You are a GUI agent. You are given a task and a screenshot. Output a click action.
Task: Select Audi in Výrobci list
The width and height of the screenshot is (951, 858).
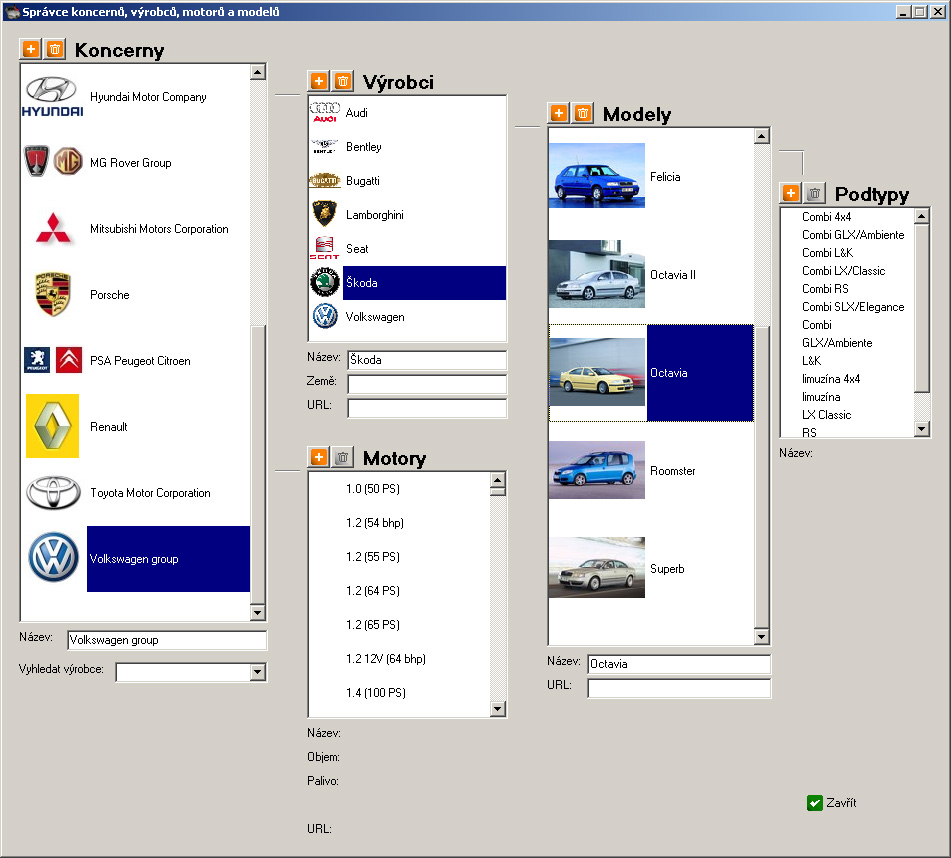click(357, 113)
